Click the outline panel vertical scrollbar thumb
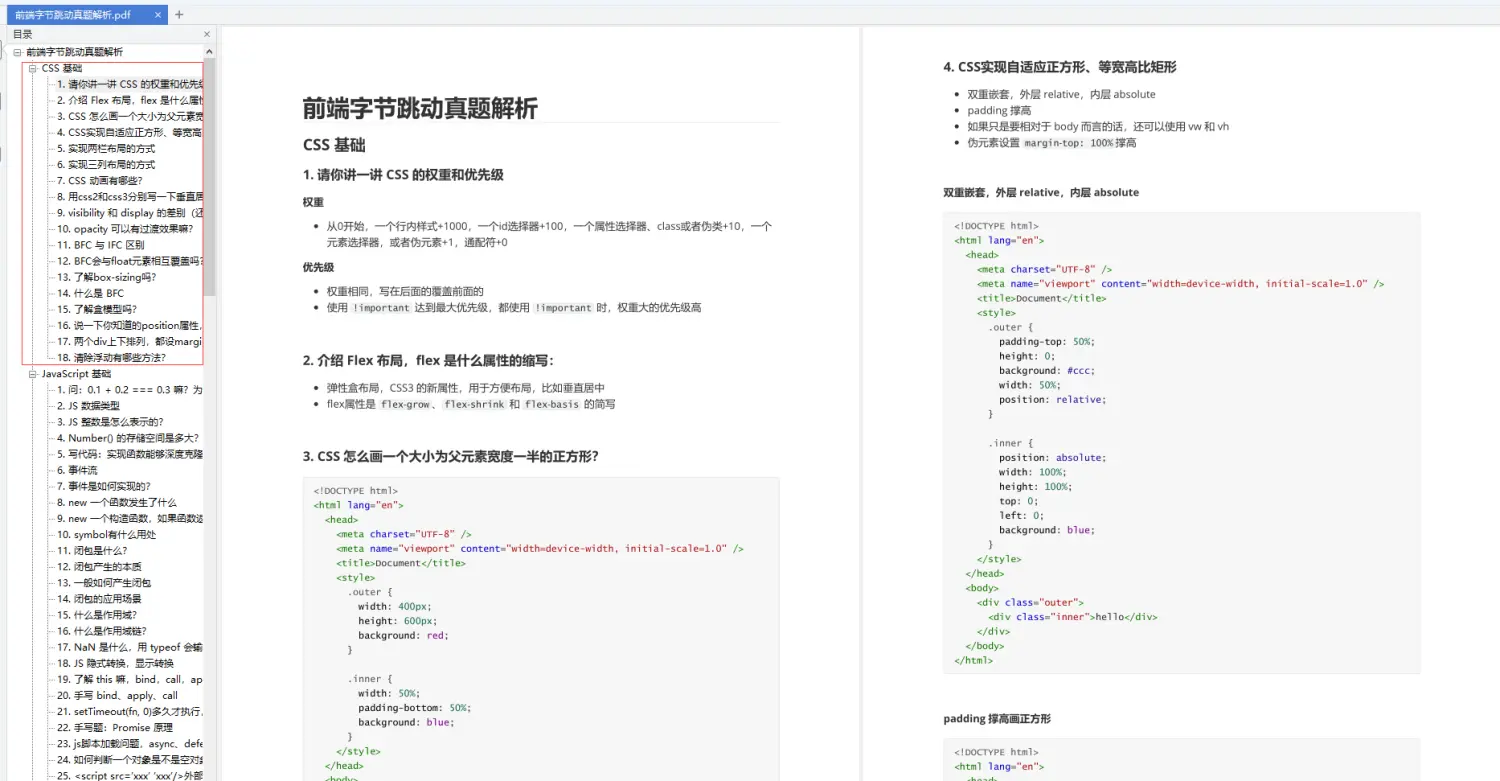Image resolution: width=1500 pixels, height=781 pixels. pos(209,175)
